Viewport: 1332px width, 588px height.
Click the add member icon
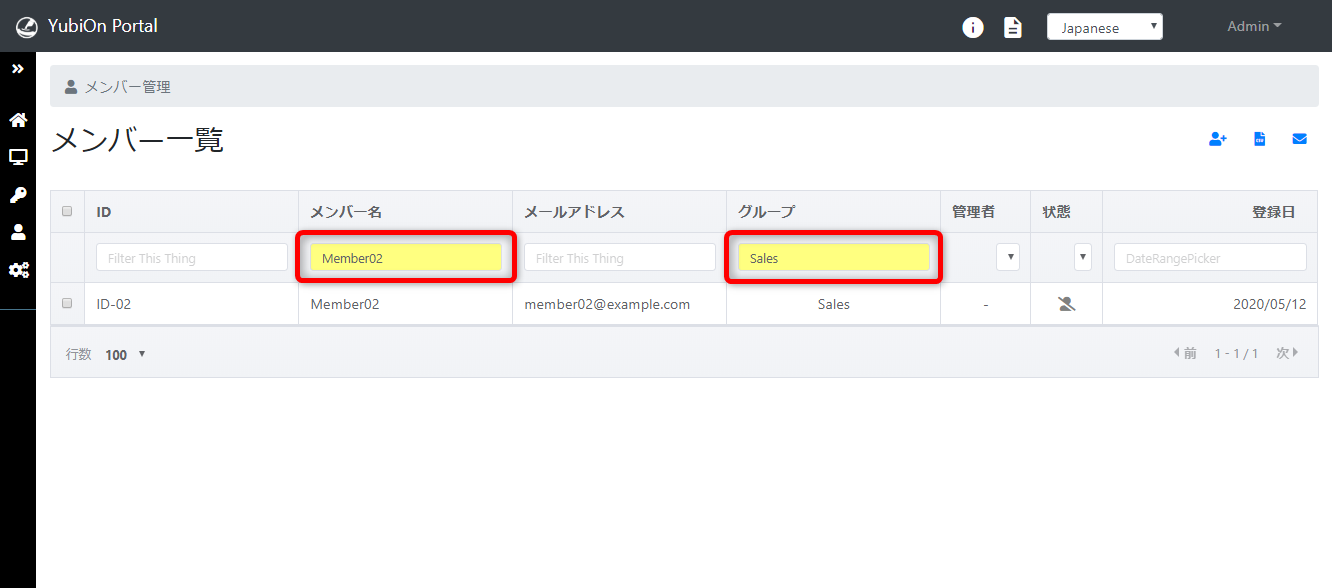[1217, 140]
